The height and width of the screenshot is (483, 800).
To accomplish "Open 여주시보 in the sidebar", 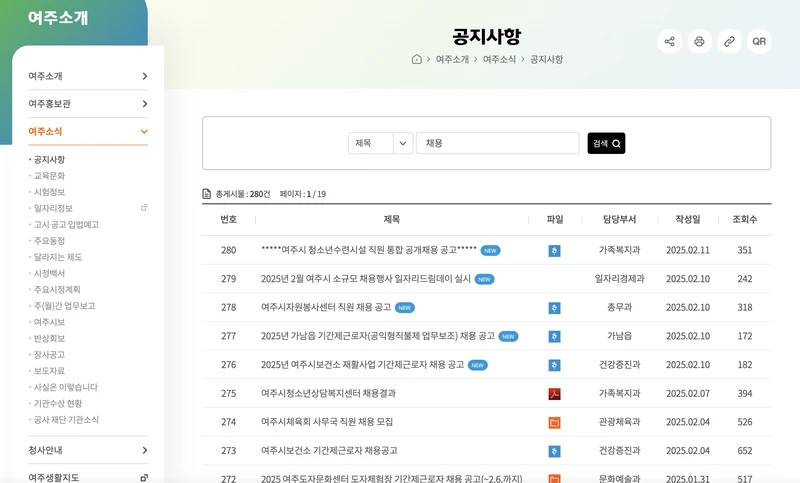I will (x=49, y=322).
